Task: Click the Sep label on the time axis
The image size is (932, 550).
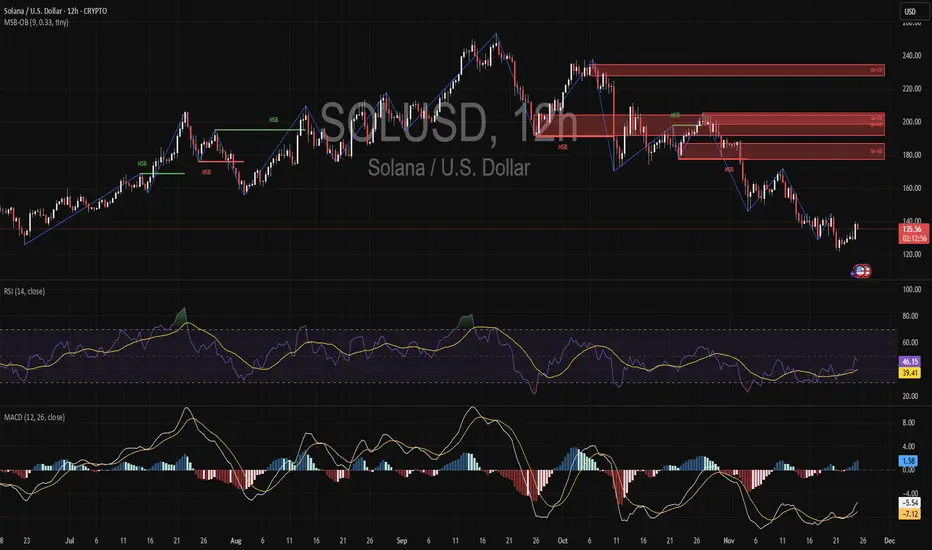Action: (x=401, y=540)
